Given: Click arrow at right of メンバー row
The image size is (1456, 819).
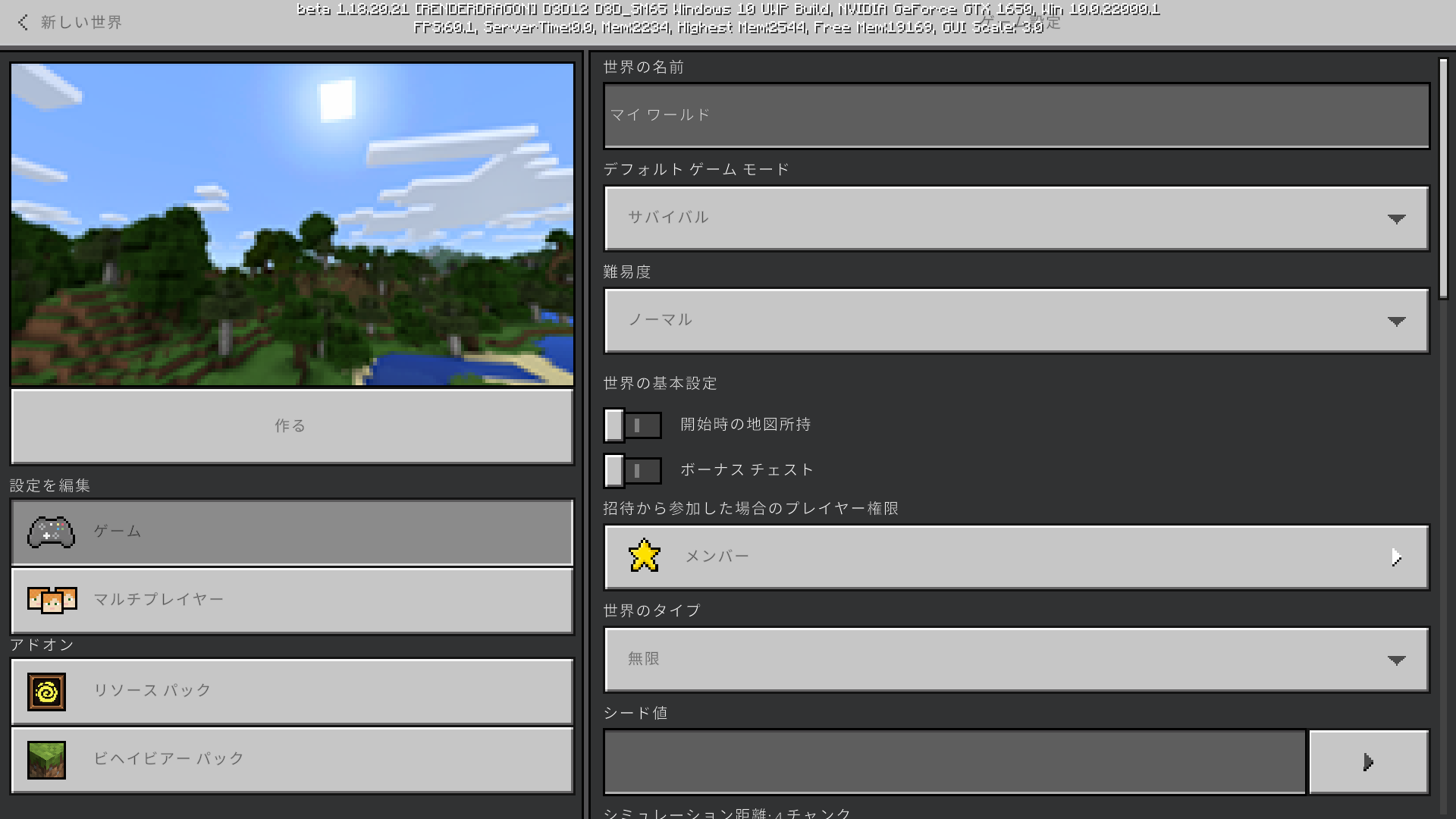Looking at the screenshot, I should click(1396, 557).
